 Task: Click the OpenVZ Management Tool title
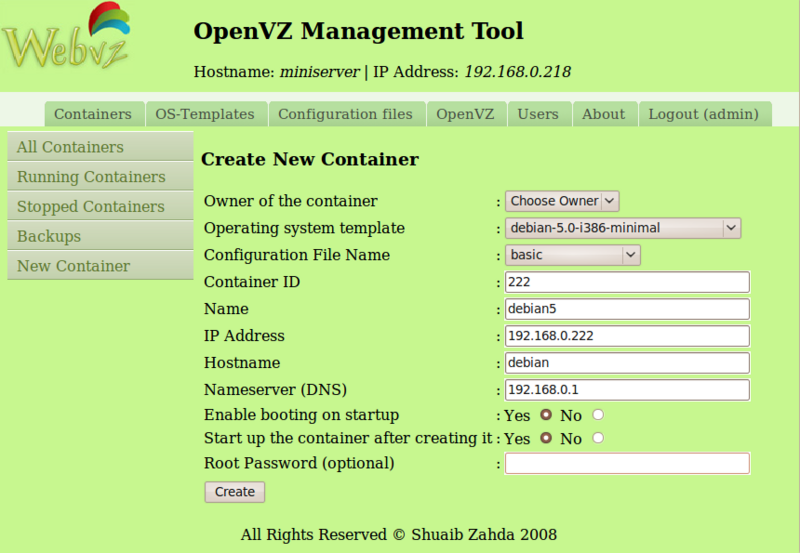(358, 31)
